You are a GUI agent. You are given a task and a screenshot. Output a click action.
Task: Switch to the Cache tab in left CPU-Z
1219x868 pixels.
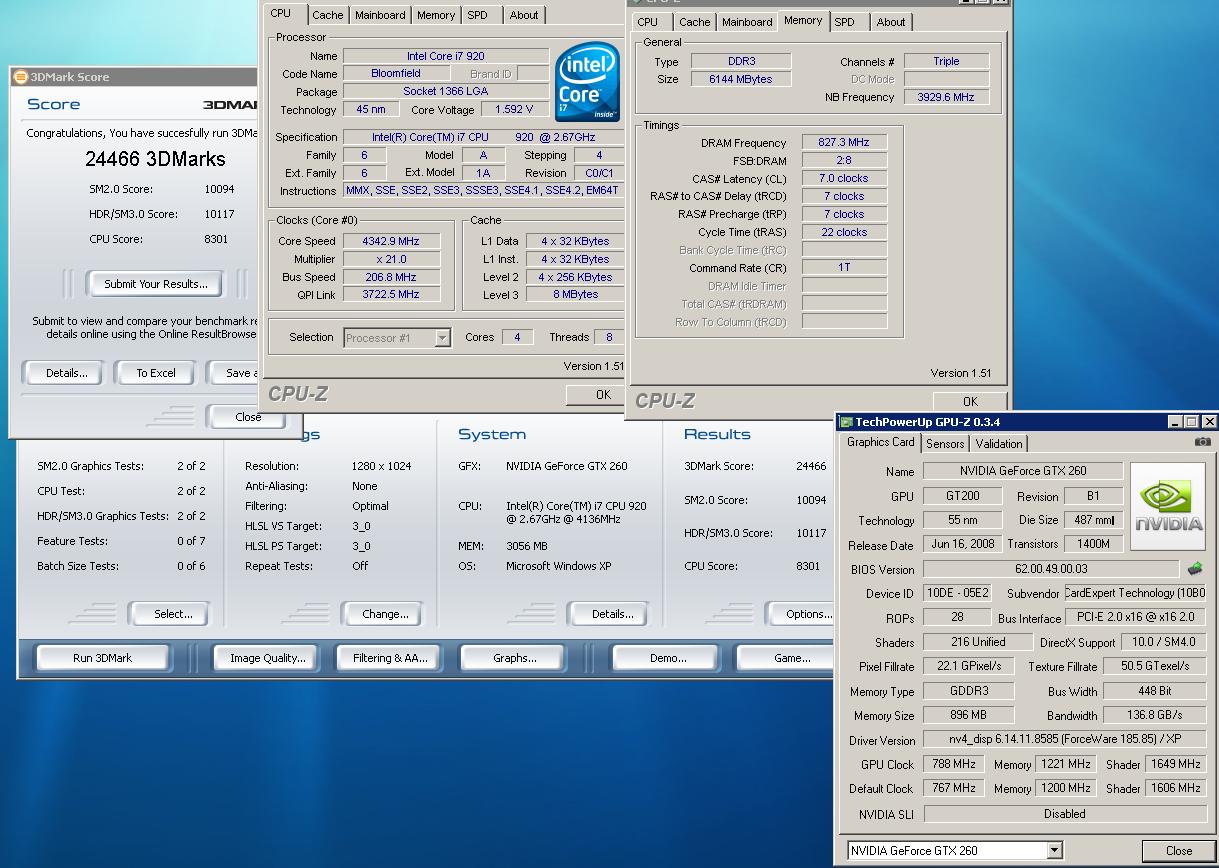point(327,15)
